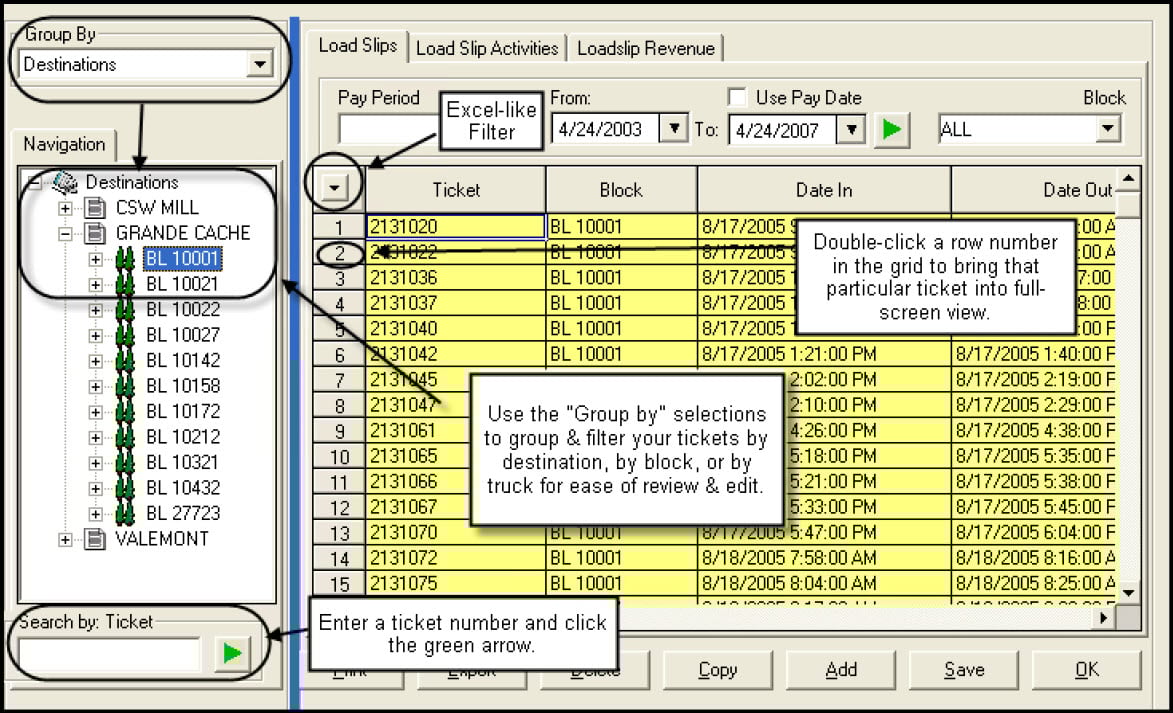Click the Date In column header
Viewport: 1173px width, 713px height.
click(x=824, y=190)
